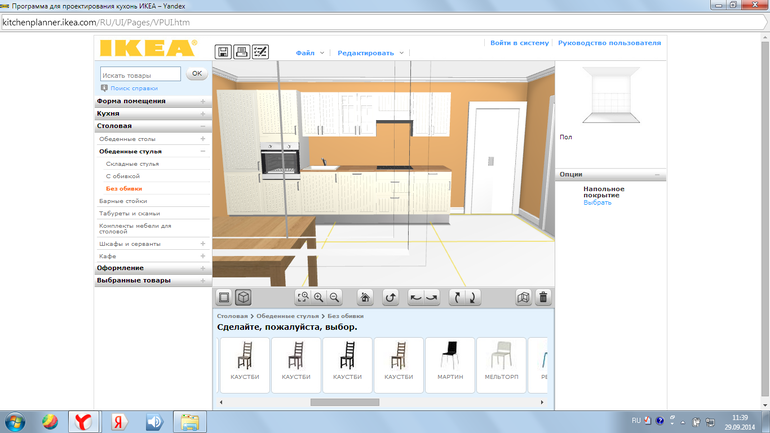The image size is (770, 433).
Task: Reset view with the home icon
Action: 365,297
